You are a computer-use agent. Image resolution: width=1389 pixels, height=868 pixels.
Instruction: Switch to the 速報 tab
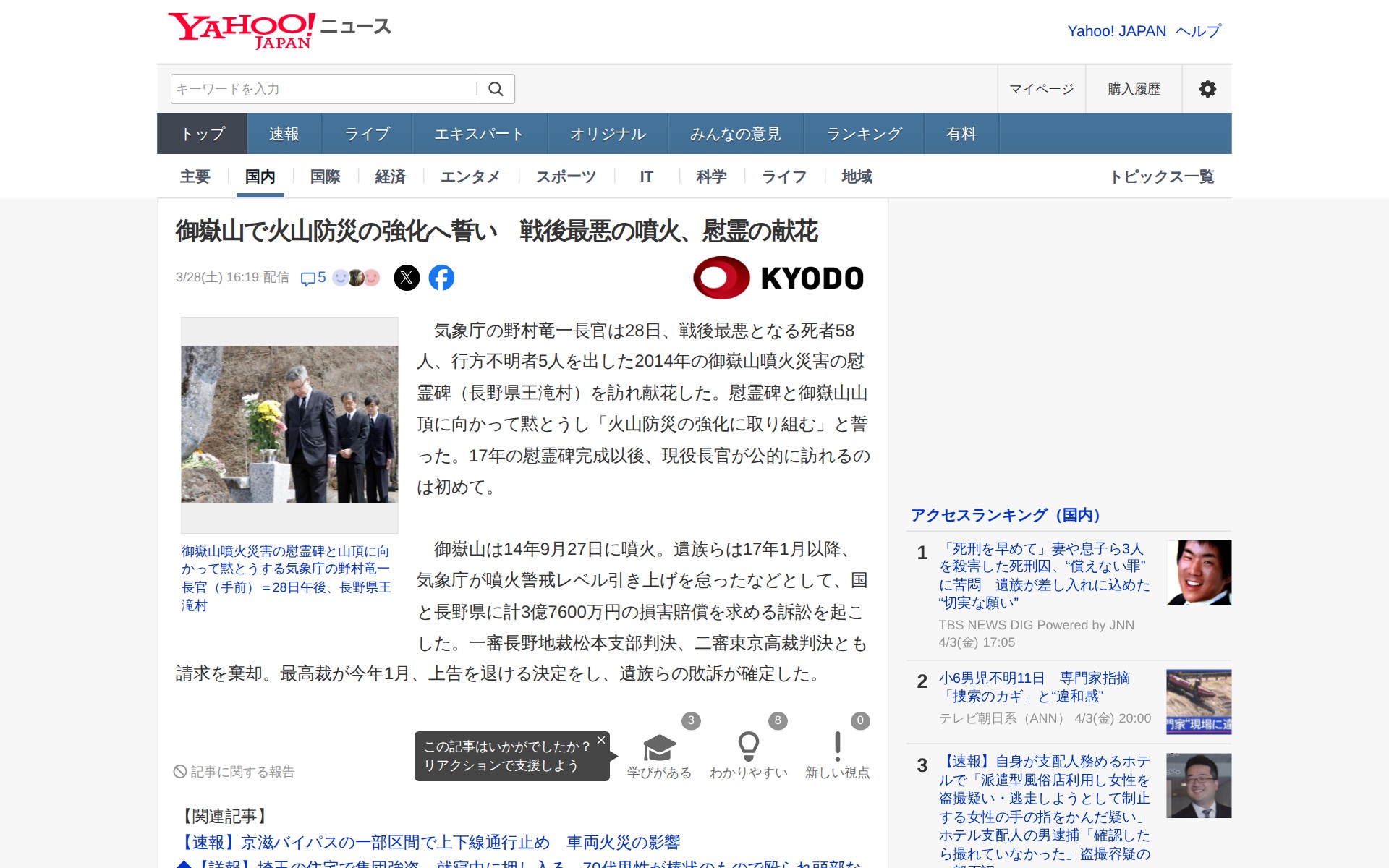click(x=284, y=134)
